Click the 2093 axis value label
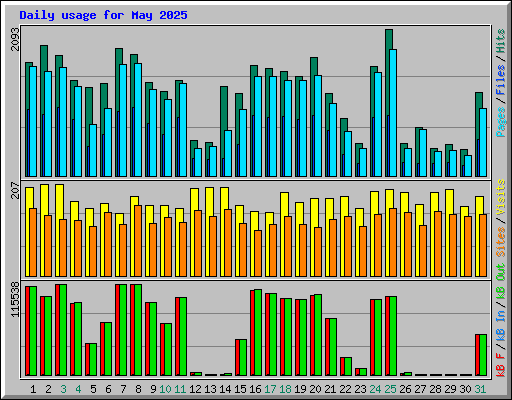 tap(15, 39)
